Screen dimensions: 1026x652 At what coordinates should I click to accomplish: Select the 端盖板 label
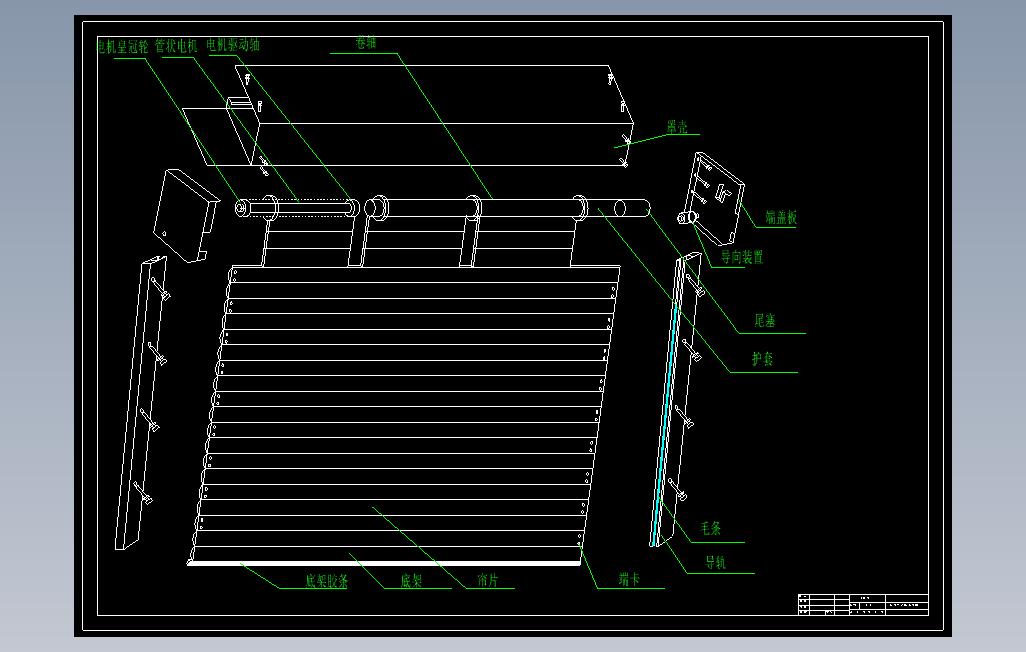[x=781, y=217]
